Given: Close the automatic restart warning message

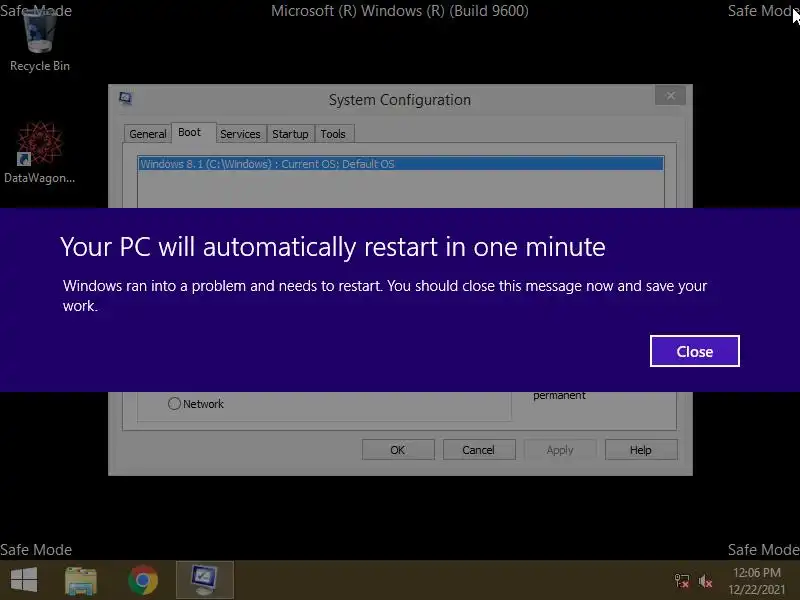Looking at the screenshot, I should point(694,351).
